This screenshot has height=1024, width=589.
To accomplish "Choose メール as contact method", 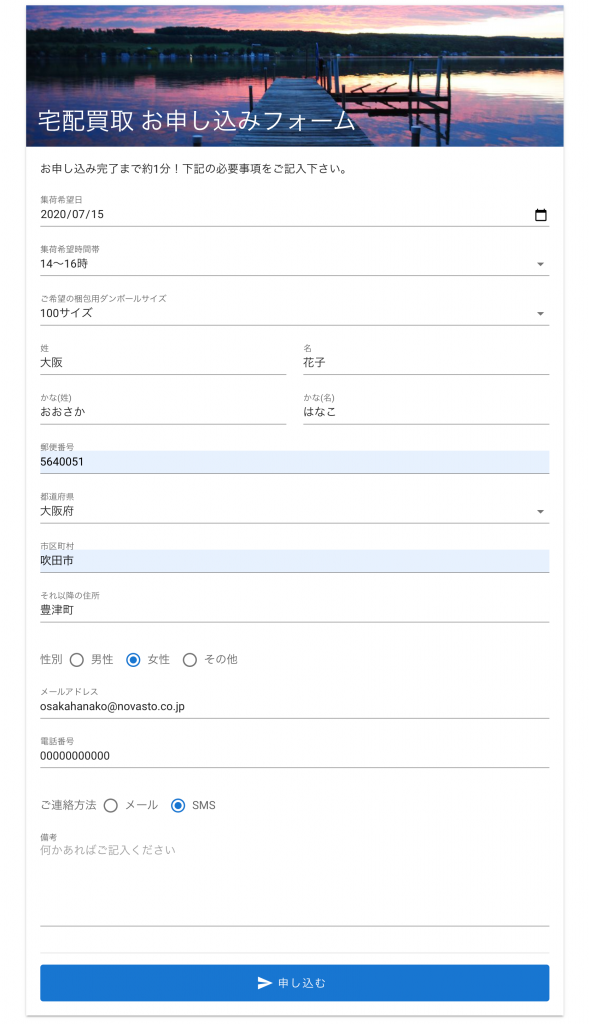I will pos(111,805).
